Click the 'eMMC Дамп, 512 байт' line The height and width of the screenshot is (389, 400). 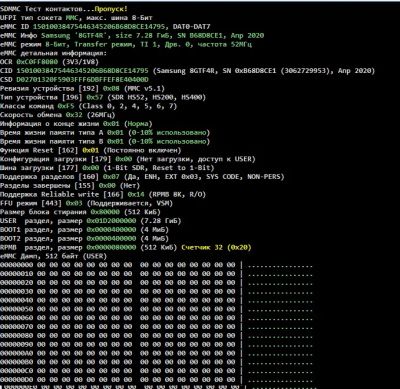[53, 256]
